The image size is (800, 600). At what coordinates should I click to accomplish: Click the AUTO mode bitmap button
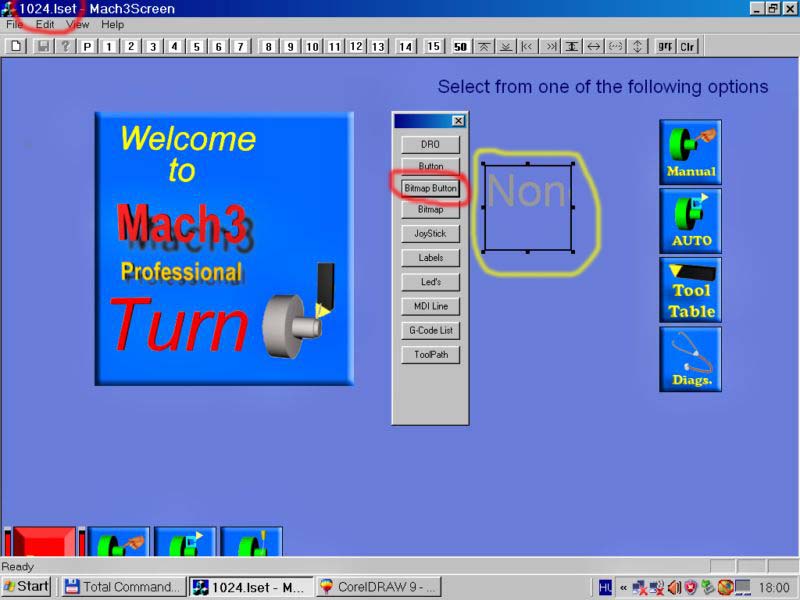point(690,221)
